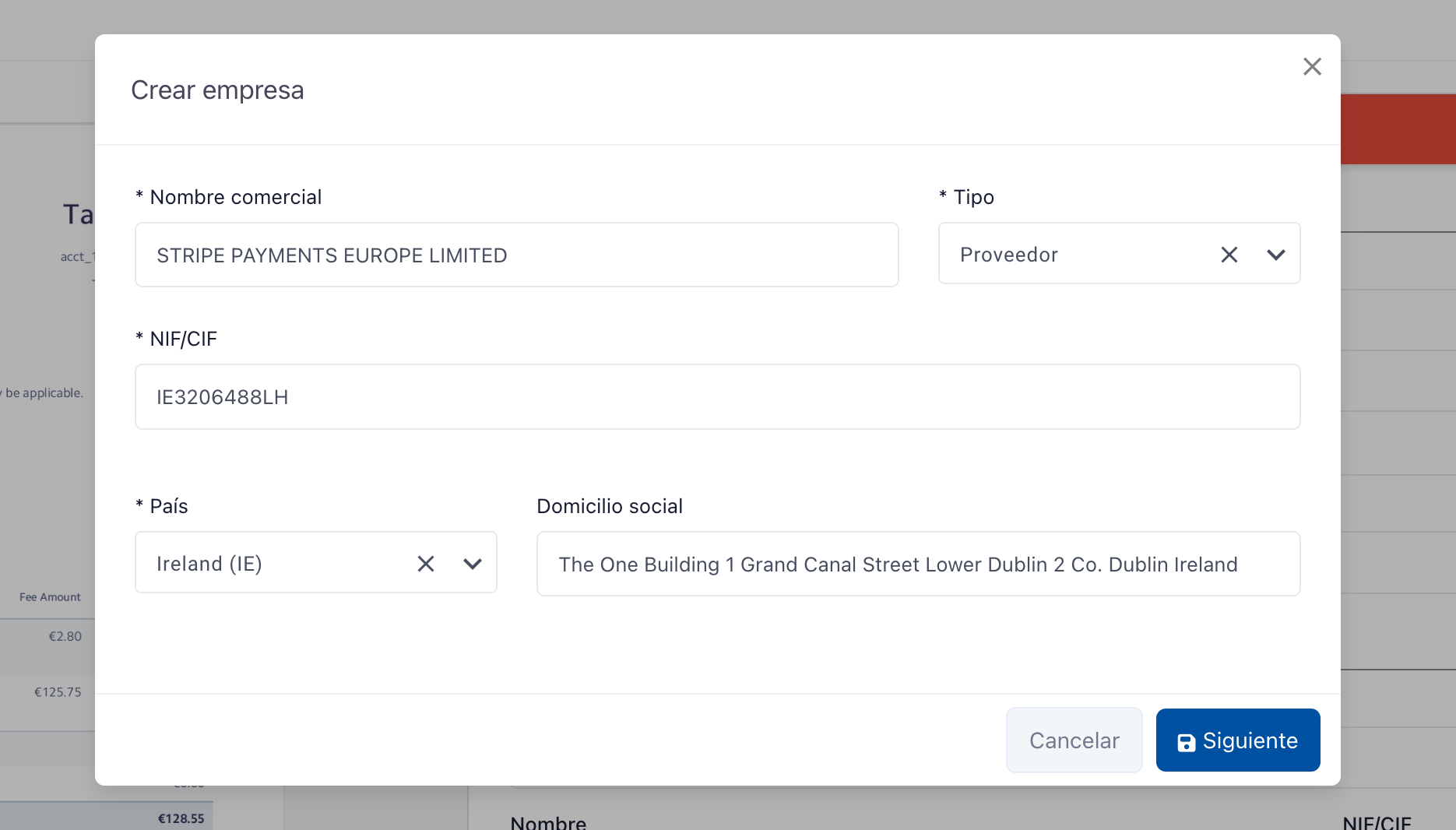Image resolution: width=1456 pixels, height=830 pixels.
Task: Expand the Tipo dropdown chevron
Action: click(1275, 255)
